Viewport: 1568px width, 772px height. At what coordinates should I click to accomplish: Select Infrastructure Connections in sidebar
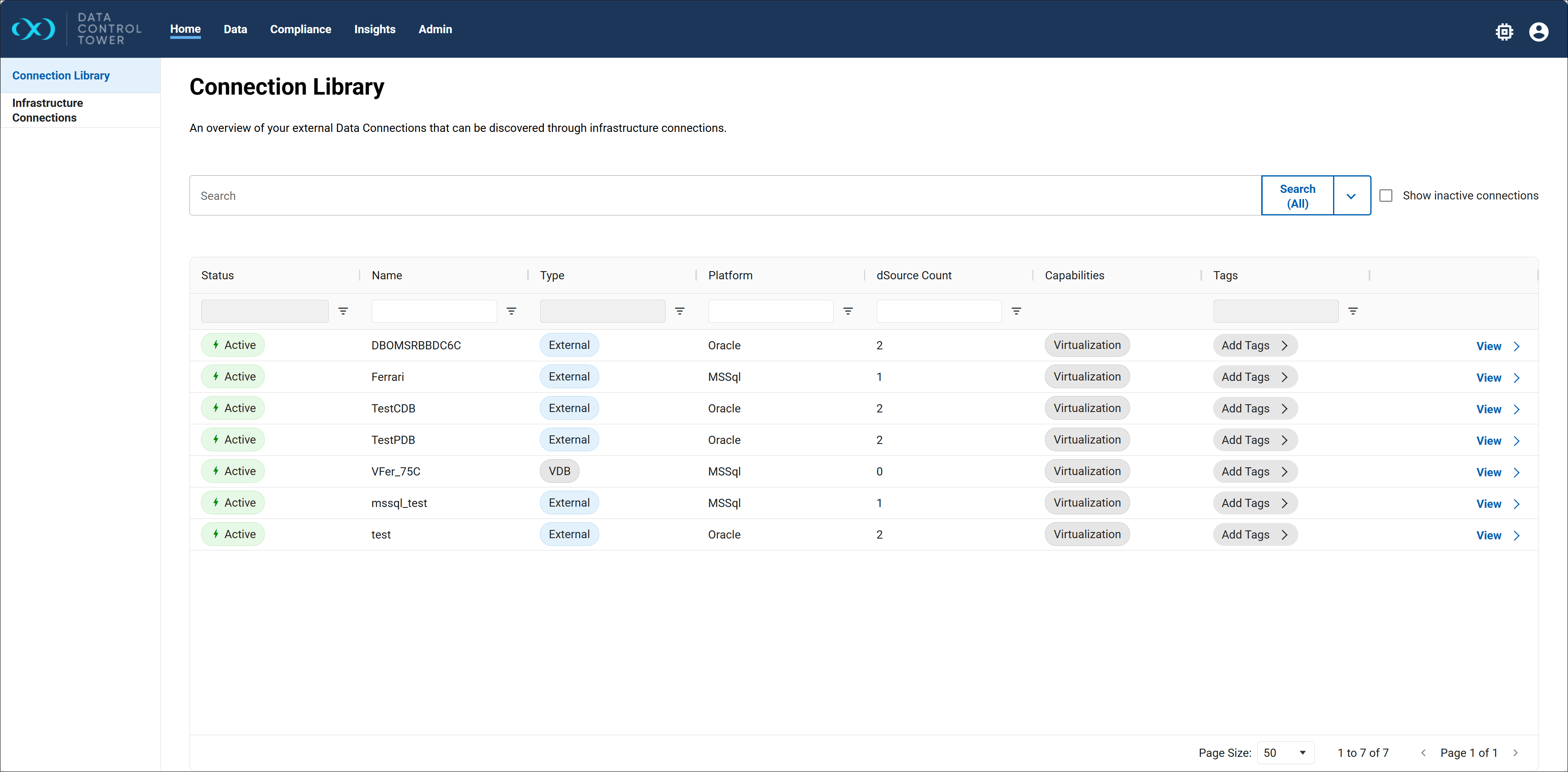pyautogui.click(x=80, y=110)
